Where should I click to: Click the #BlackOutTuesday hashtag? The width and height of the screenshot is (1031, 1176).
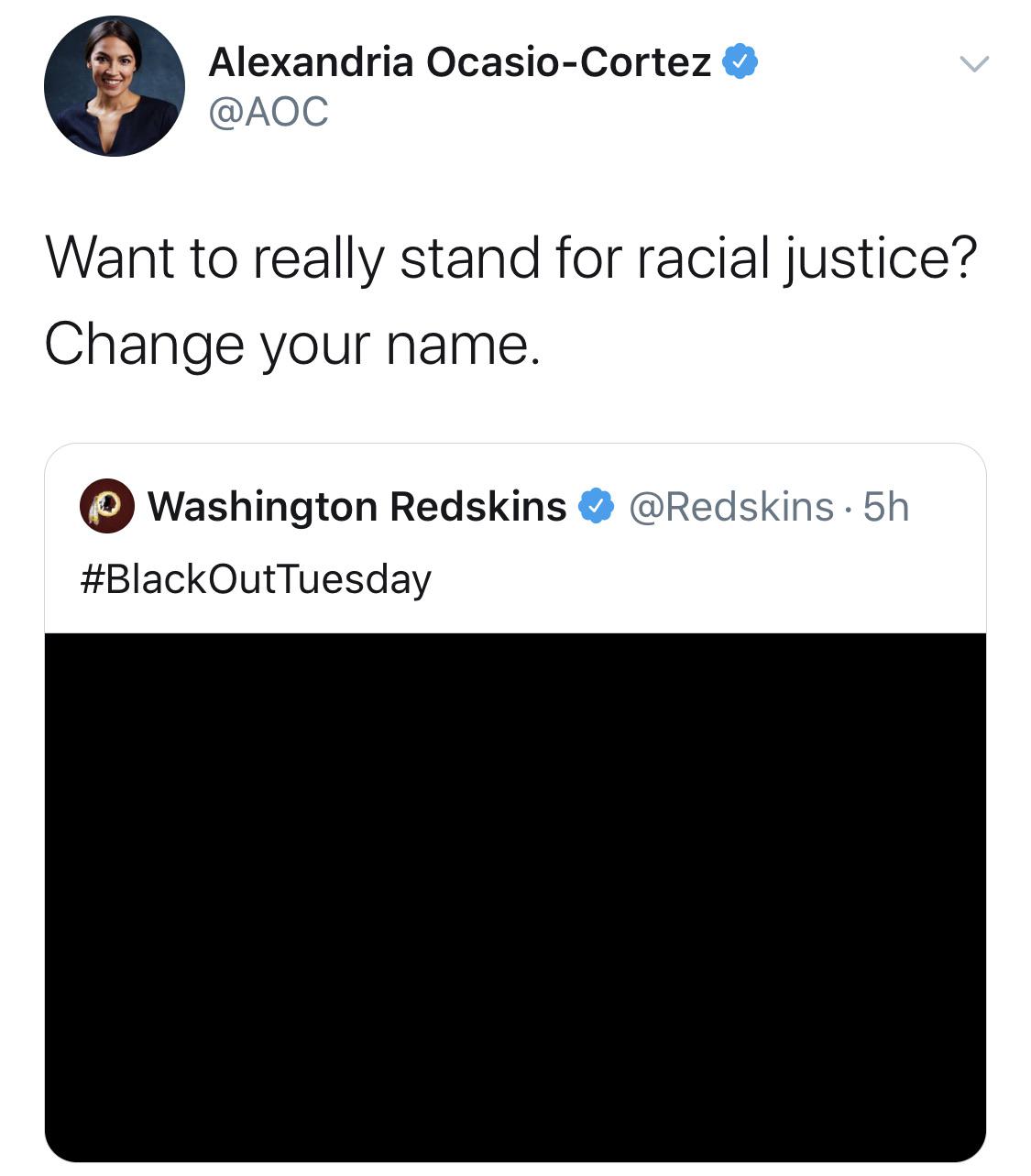point(253,577)
